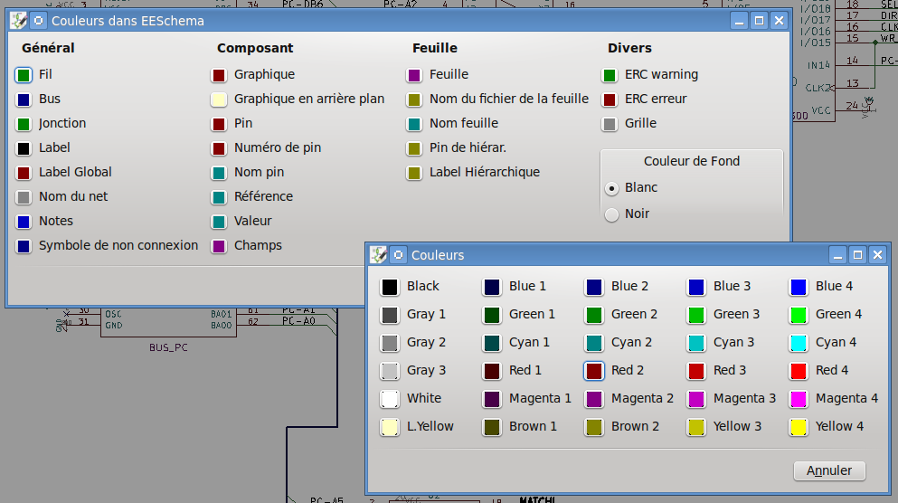Open the Bus color swatch

click(x=23, y=100)
